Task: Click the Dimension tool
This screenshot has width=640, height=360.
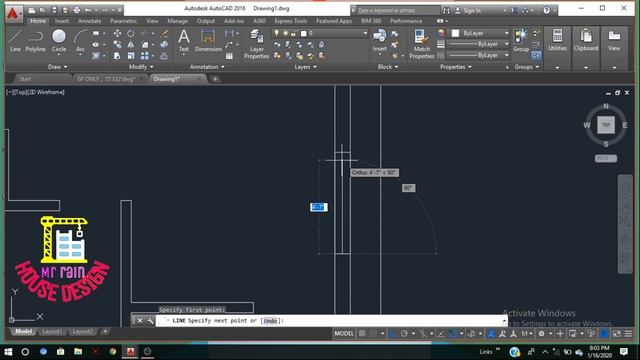Action: pyautogui.click(x=208, y=41)
